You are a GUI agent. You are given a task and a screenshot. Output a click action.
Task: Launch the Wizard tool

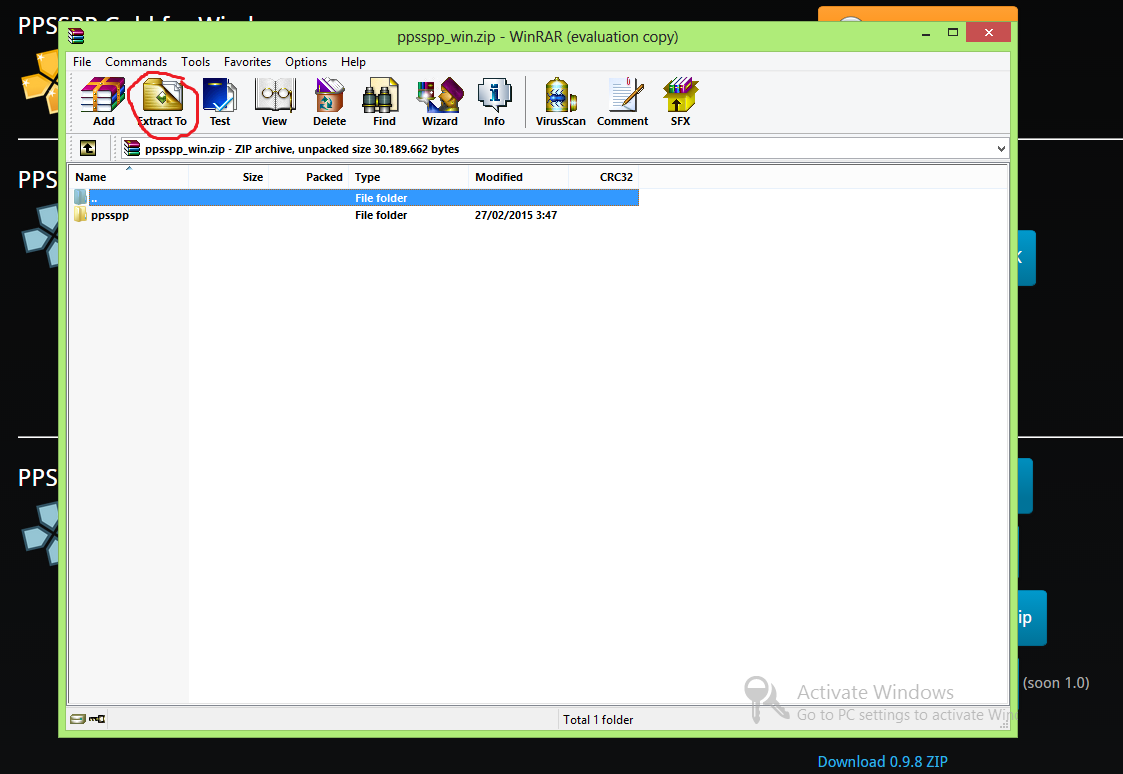[440, 102]
